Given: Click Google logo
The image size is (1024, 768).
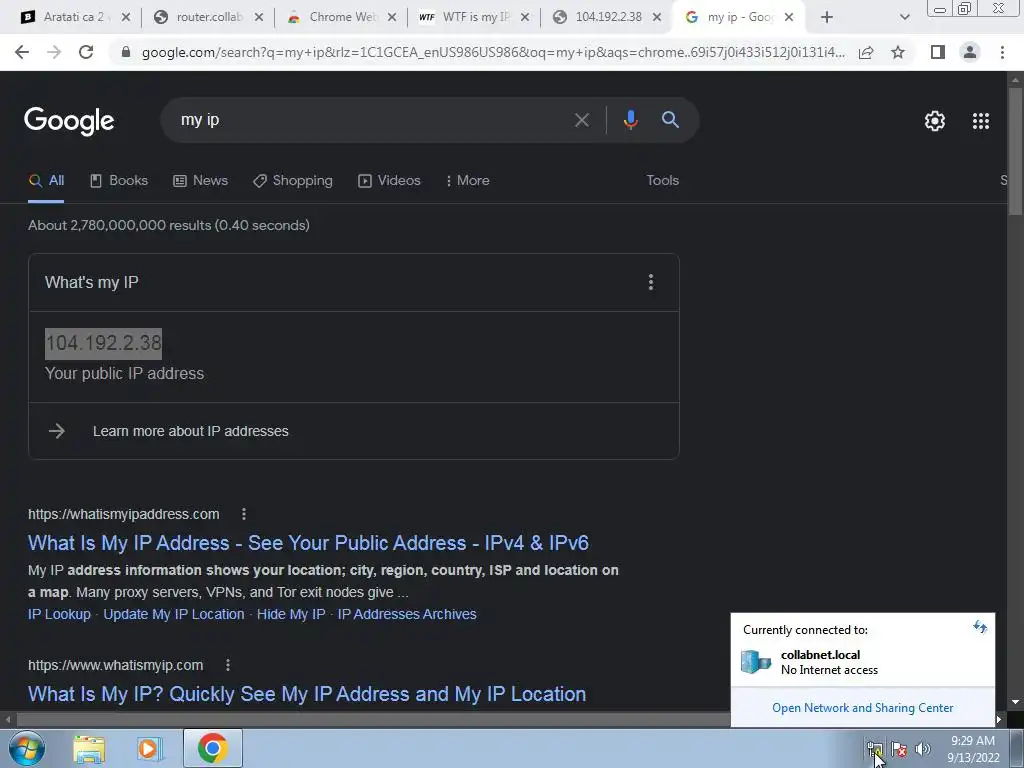Looking at the screenshot, I should pos(69,121).
